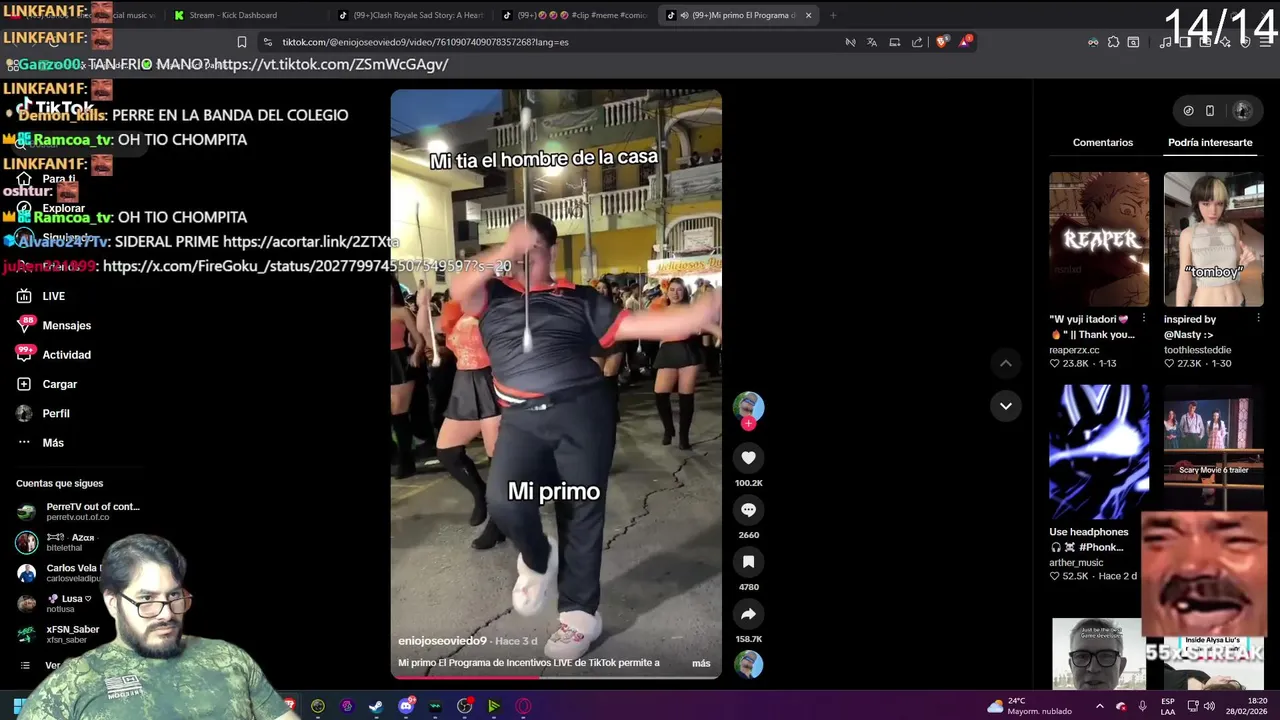Switch to the Podría interesarte tab

[x=1210, y=142]
